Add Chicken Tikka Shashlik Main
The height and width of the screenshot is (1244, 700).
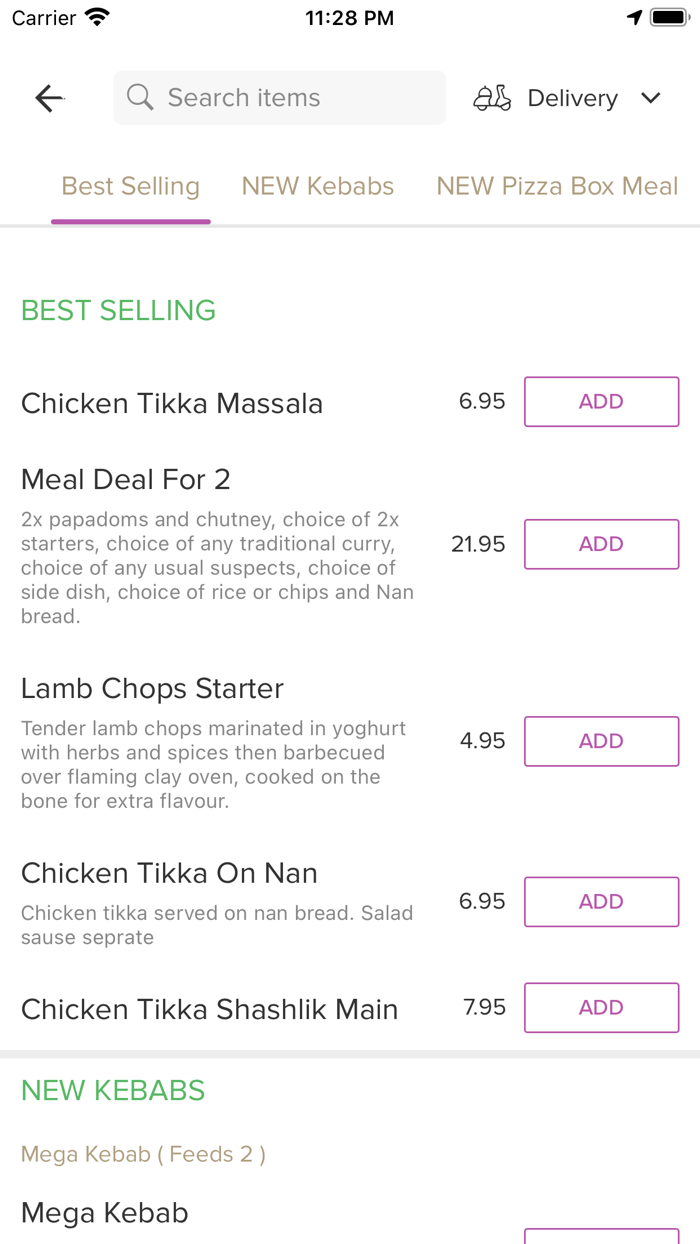tap(601, 1008)
